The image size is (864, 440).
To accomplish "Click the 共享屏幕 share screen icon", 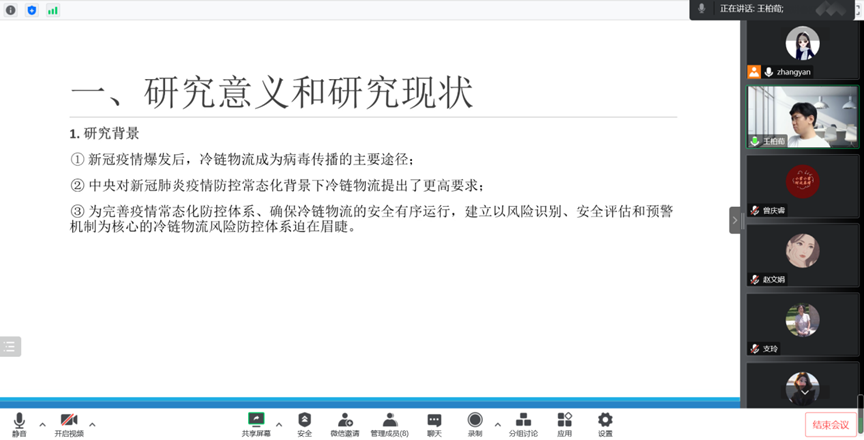I will click(x=256, y=423).
